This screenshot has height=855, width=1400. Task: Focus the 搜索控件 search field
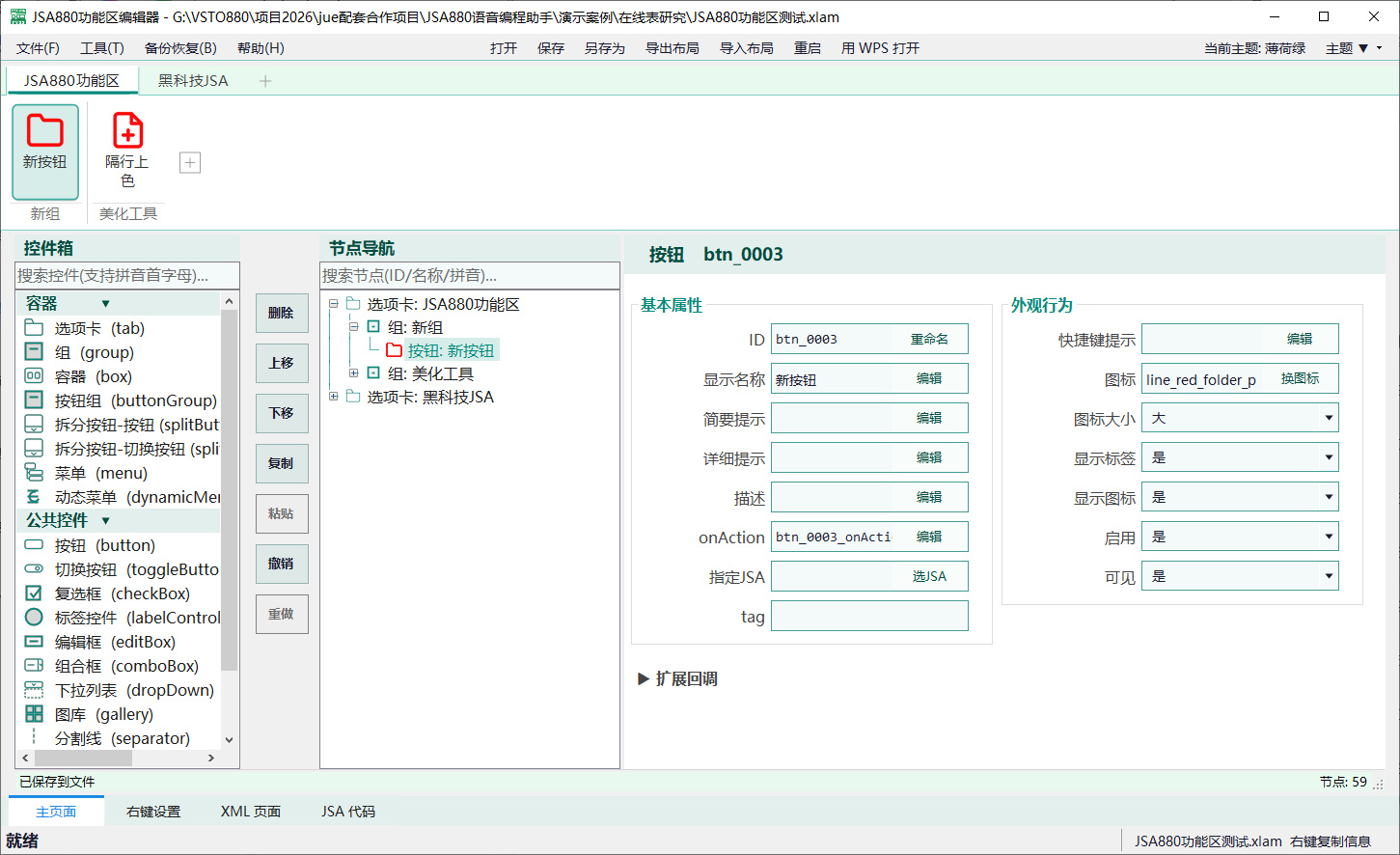[127, 275]
